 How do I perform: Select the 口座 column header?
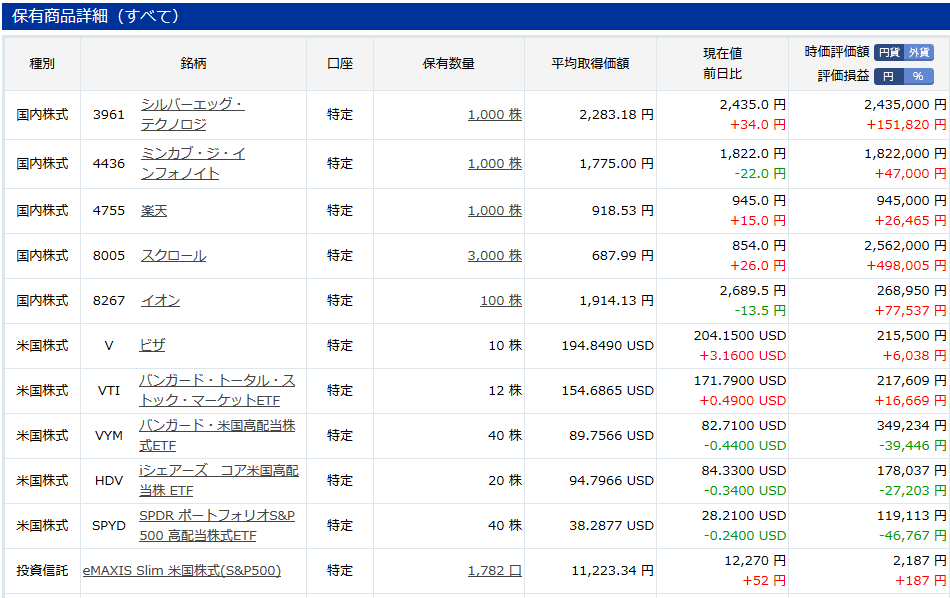[340, 63]
